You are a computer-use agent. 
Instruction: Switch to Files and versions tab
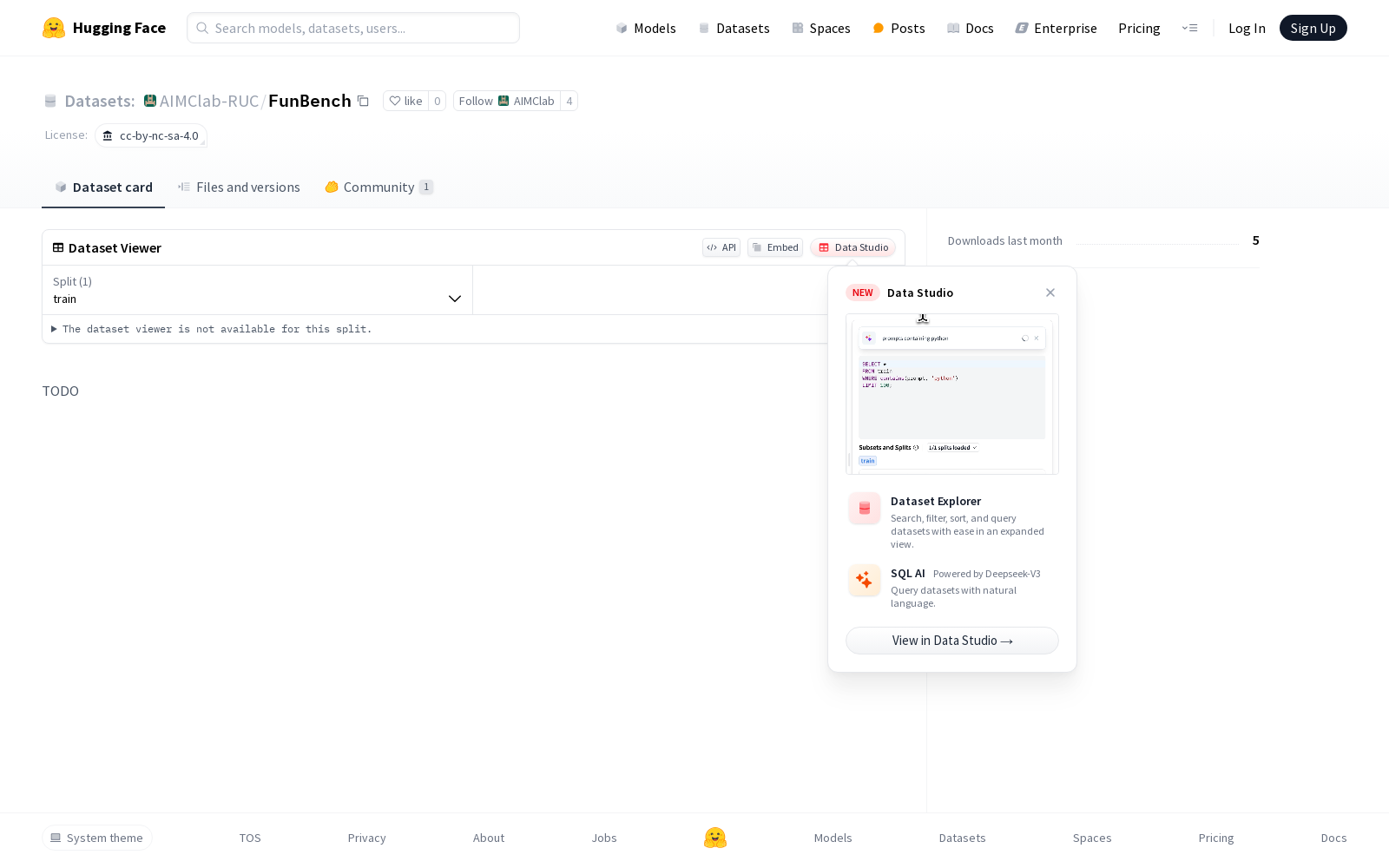pyautogui.click(x=239, y=187)
